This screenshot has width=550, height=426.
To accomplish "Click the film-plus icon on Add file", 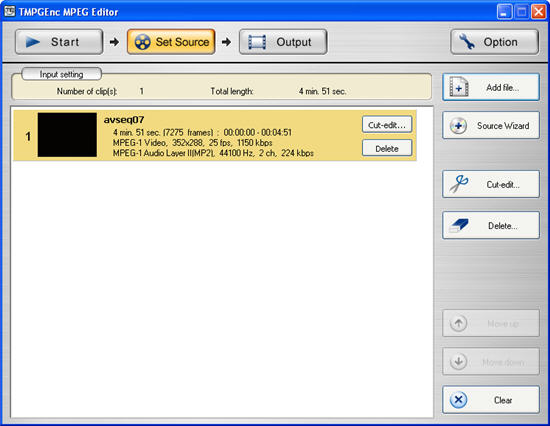I will coord(459,87).
